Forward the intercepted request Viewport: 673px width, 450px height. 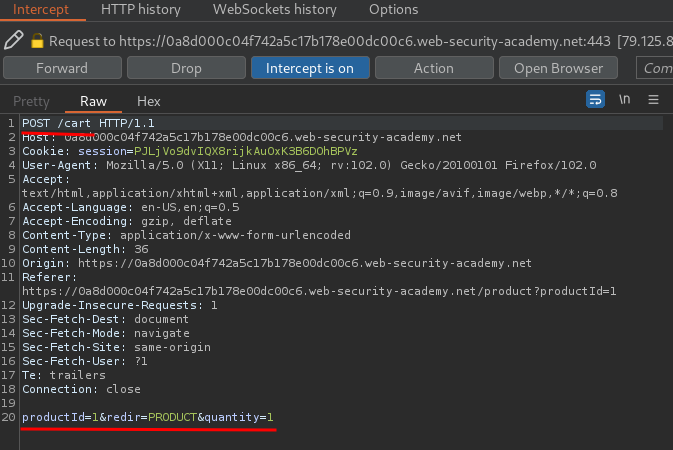point(62,68)
